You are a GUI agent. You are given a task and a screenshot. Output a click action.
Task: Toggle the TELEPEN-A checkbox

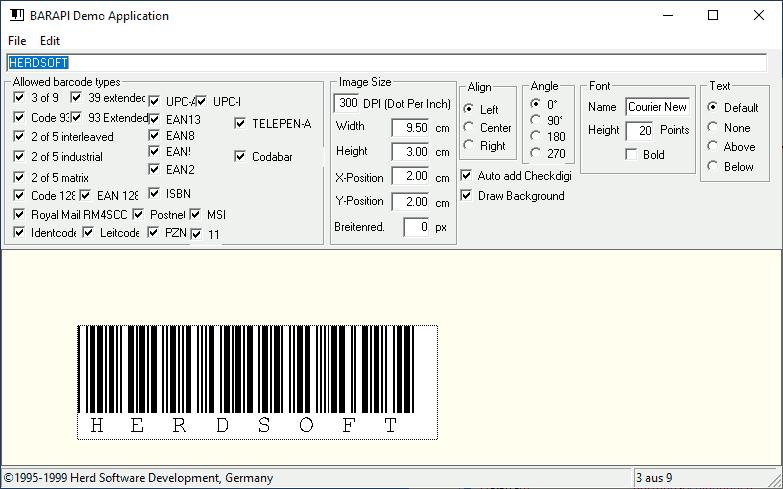240,123
